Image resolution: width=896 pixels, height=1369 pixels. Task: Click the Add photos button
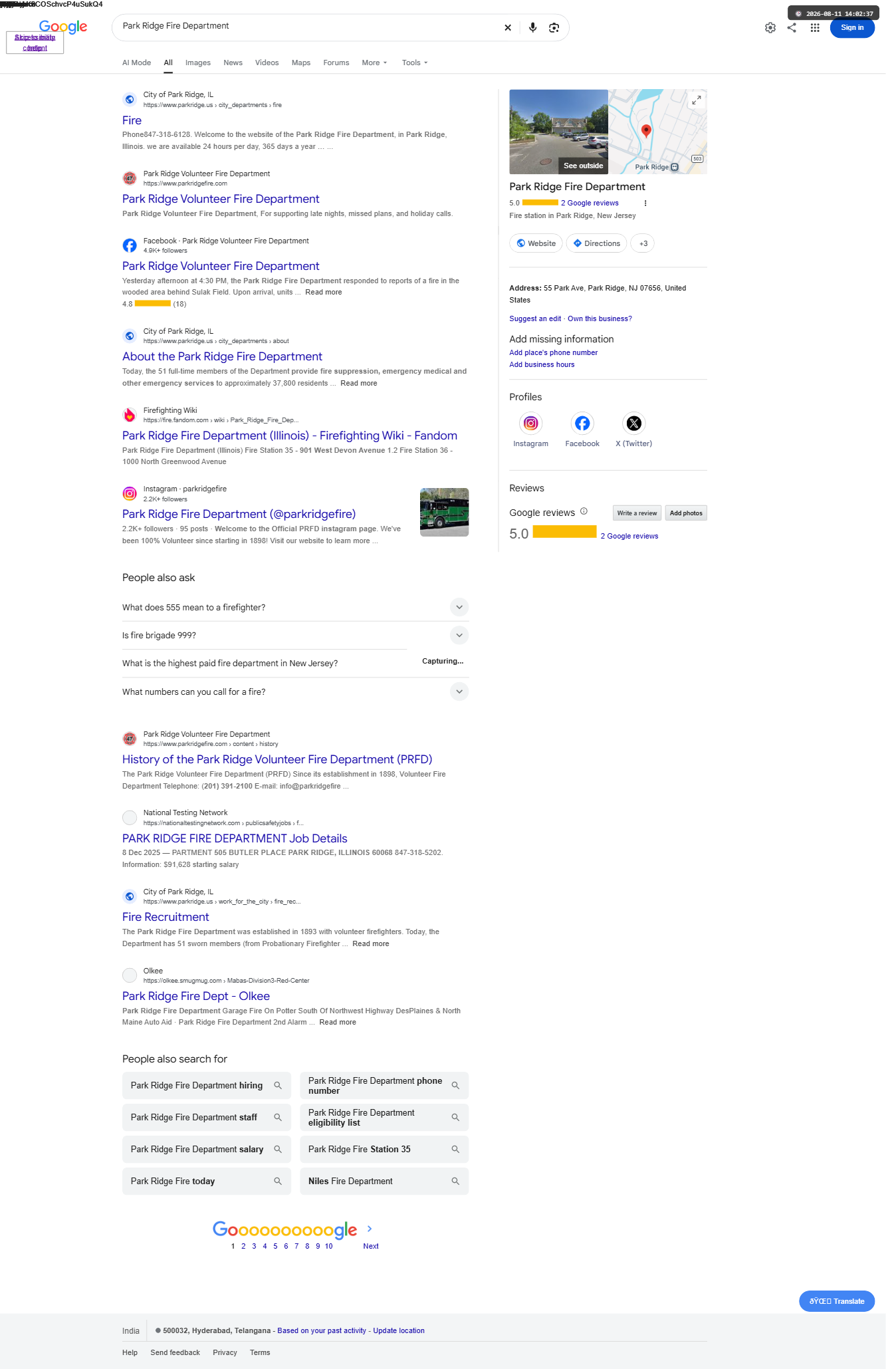point(686,513)
